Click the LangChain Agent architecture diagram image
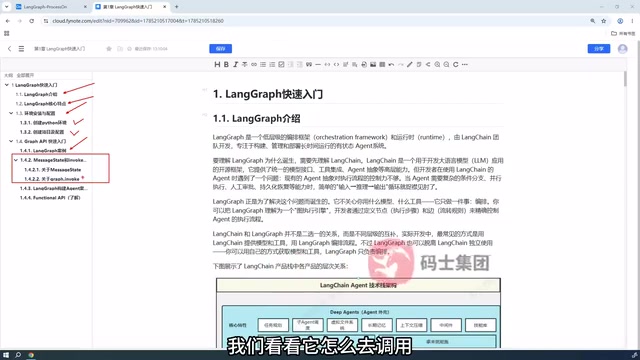Screen dimensions: 640x360 click(358, 313)
